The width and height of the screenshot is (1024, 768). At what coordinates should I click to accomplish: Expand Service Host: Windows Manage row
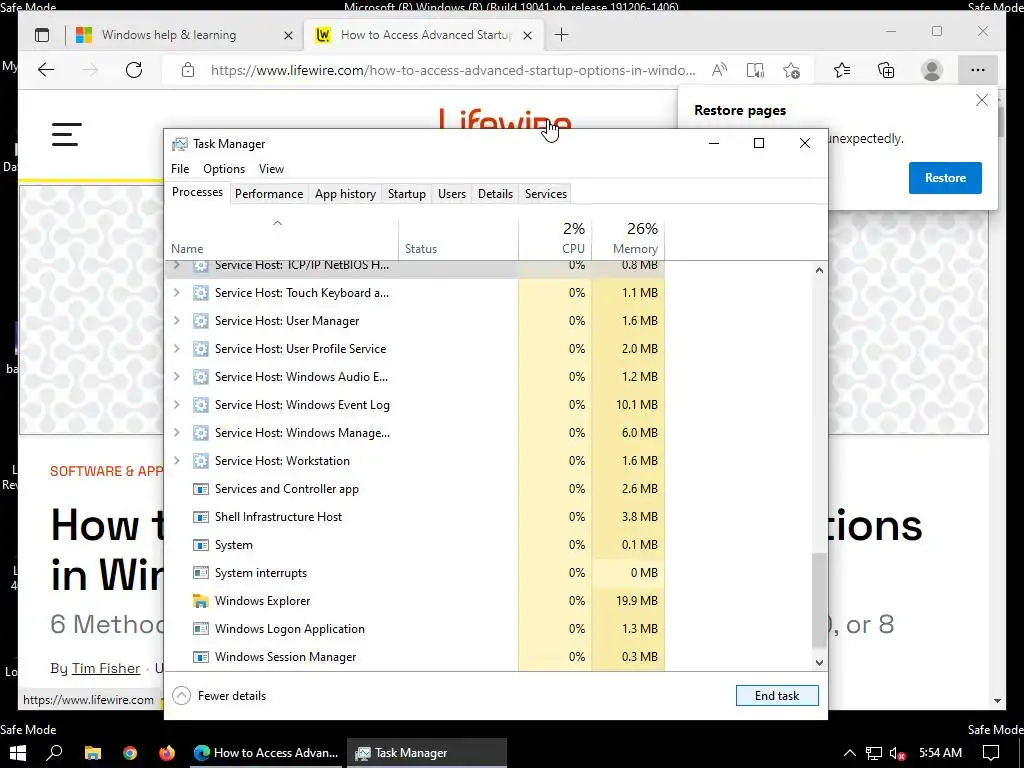176,433
